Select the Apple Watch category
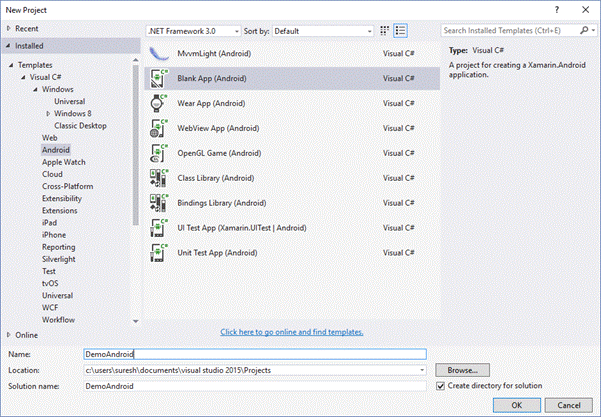 coord(64,162)
